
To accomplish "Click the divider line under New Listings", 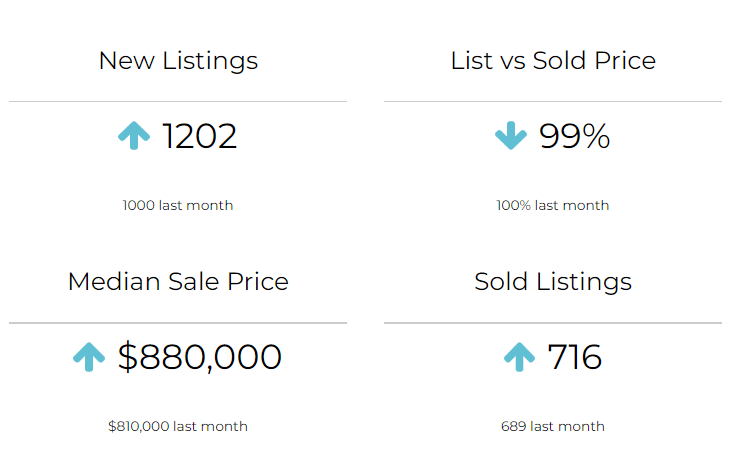I will coord(178,101).
